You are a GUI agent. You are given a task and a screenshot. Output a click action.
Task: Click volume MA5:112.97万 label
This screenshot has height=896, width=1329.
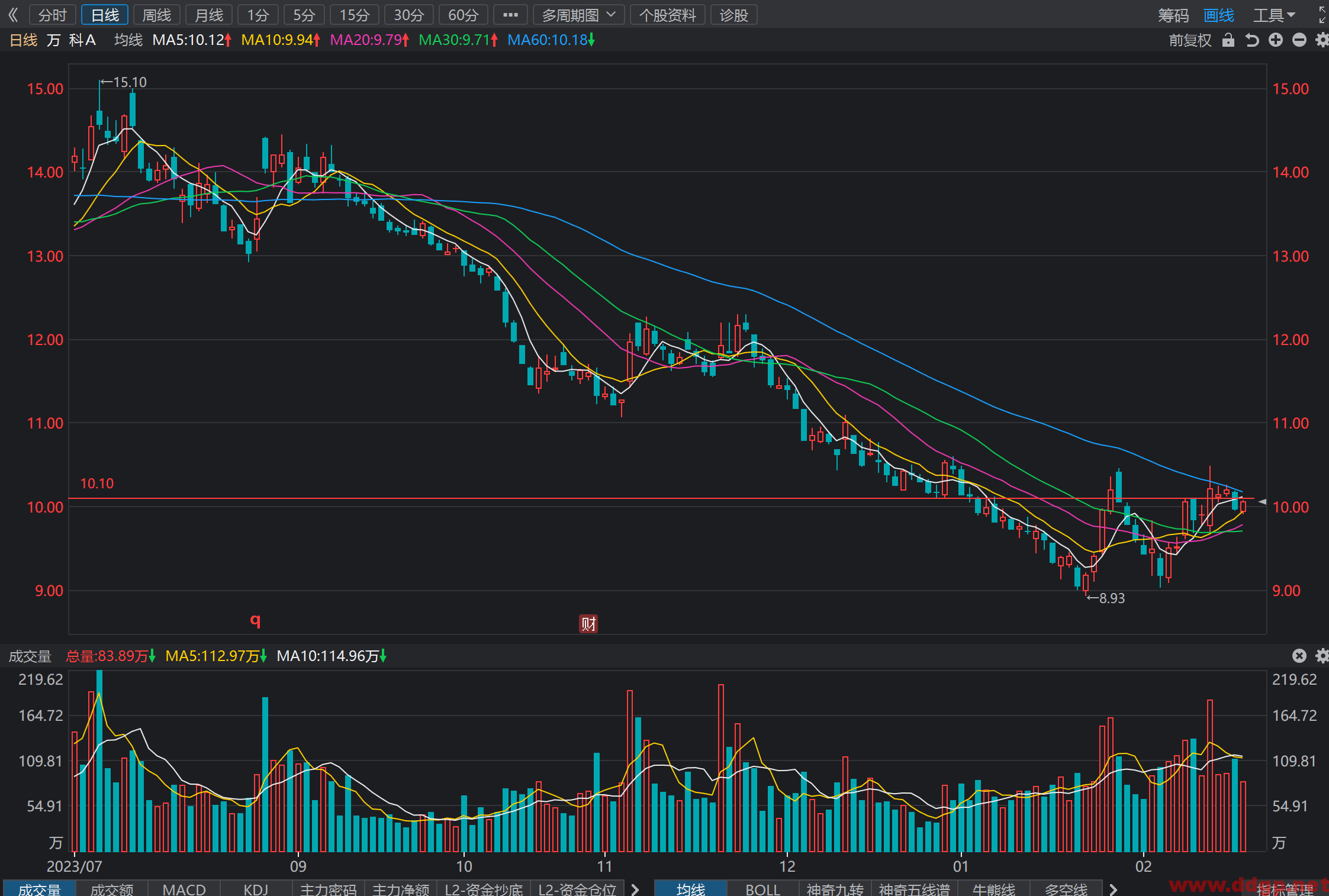tap(216, 656)
